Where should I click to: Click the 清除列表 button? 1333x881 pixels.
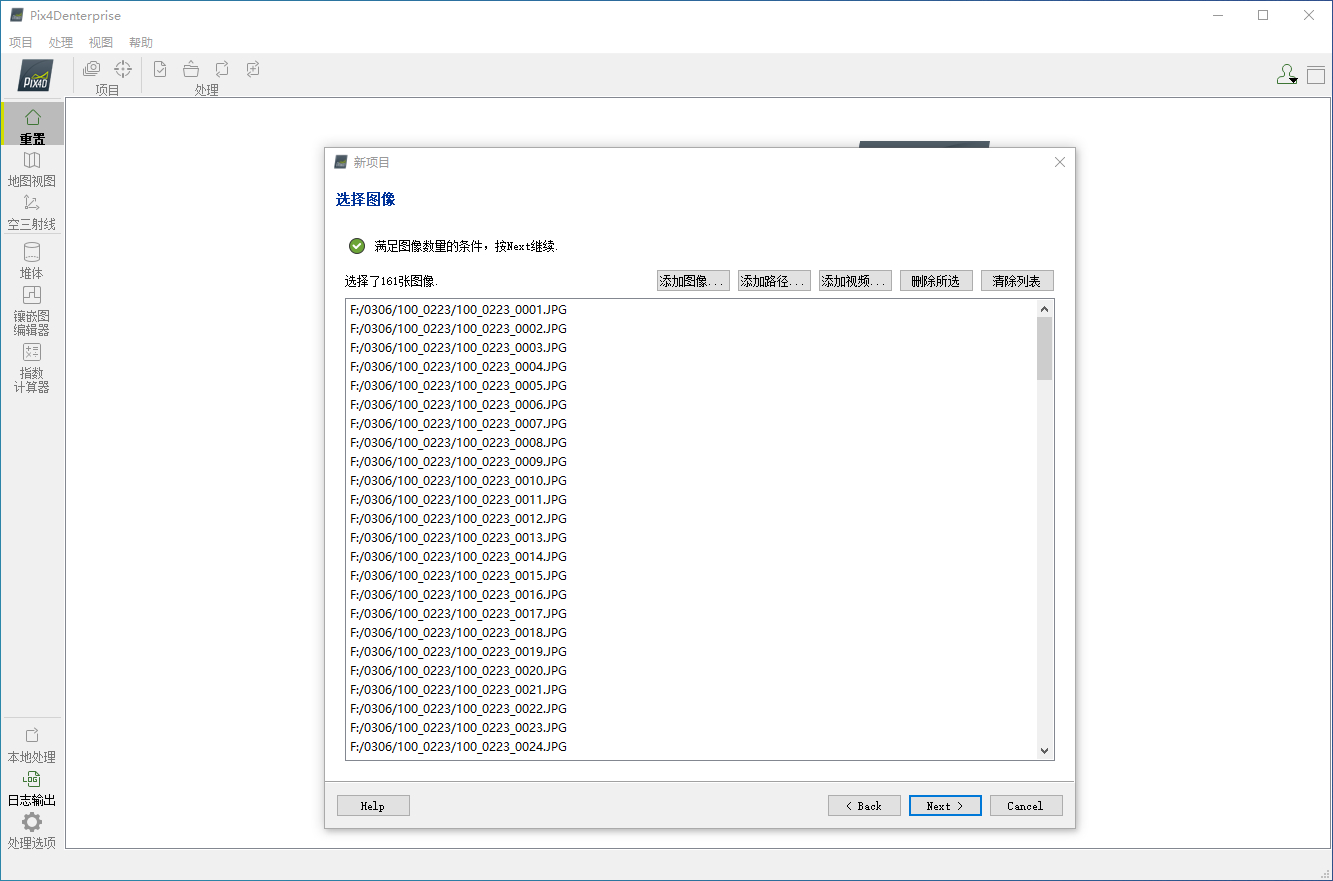click(1017, 281)
